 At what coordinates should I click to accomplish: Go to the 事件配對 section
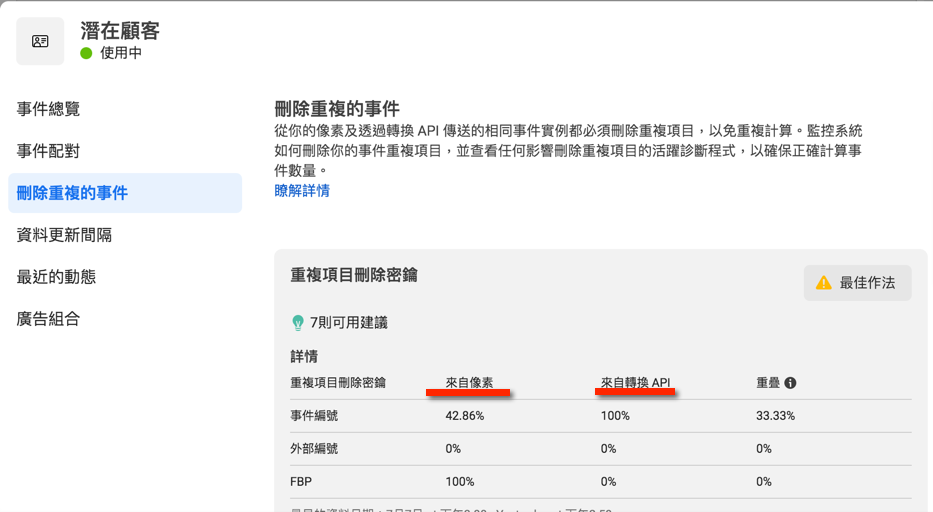48,151
